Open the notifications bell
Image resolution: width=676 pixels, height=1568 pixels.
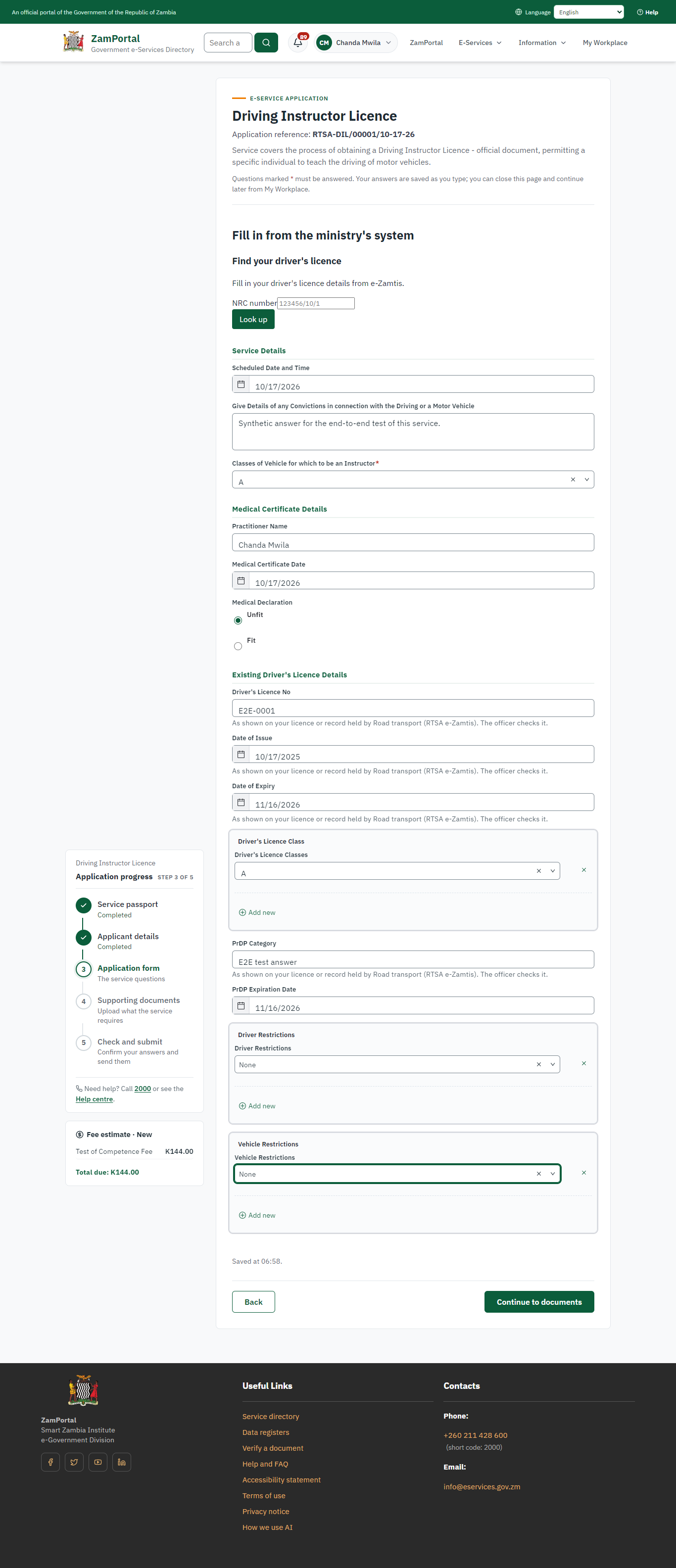[x=298, y=43]
